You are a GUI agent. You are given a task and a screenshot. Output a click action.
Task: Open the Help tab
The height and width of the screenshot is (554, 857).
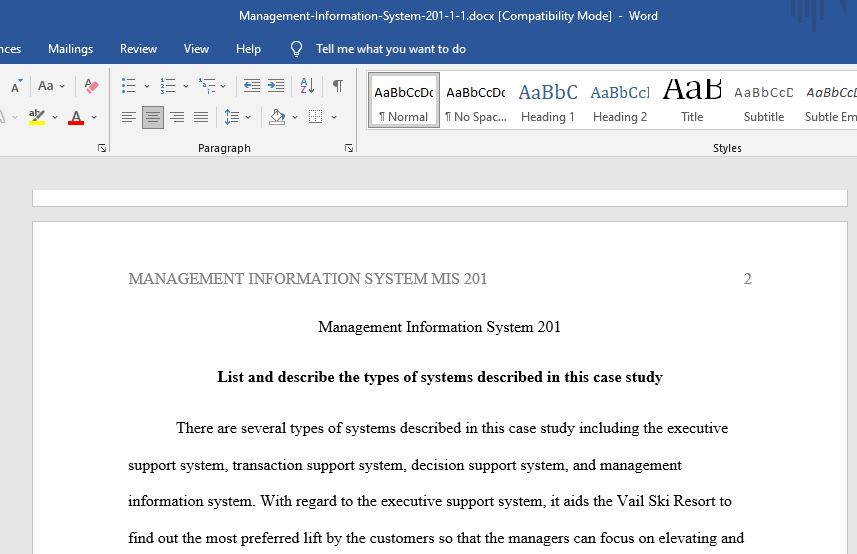248,49
